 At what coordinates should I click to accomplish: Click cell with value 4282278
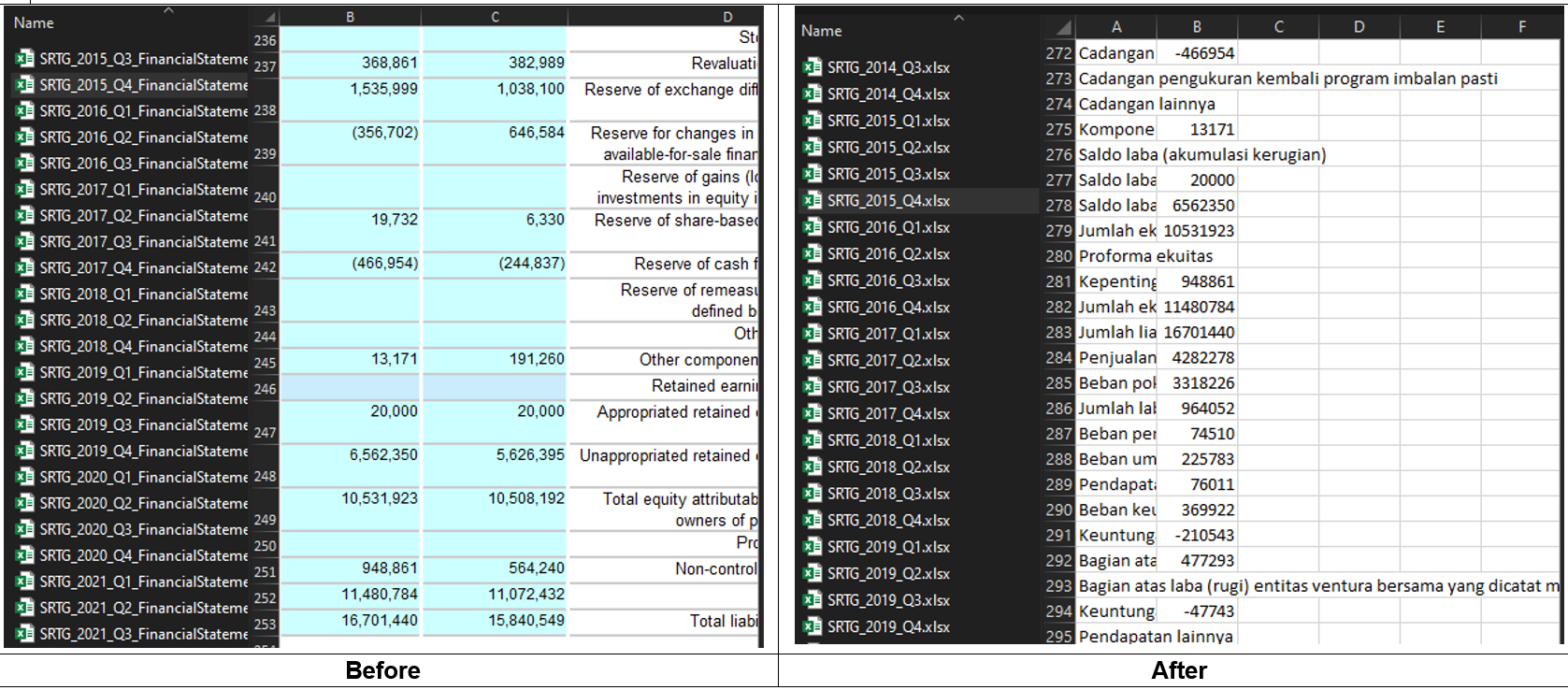[x=1197, y=357]
